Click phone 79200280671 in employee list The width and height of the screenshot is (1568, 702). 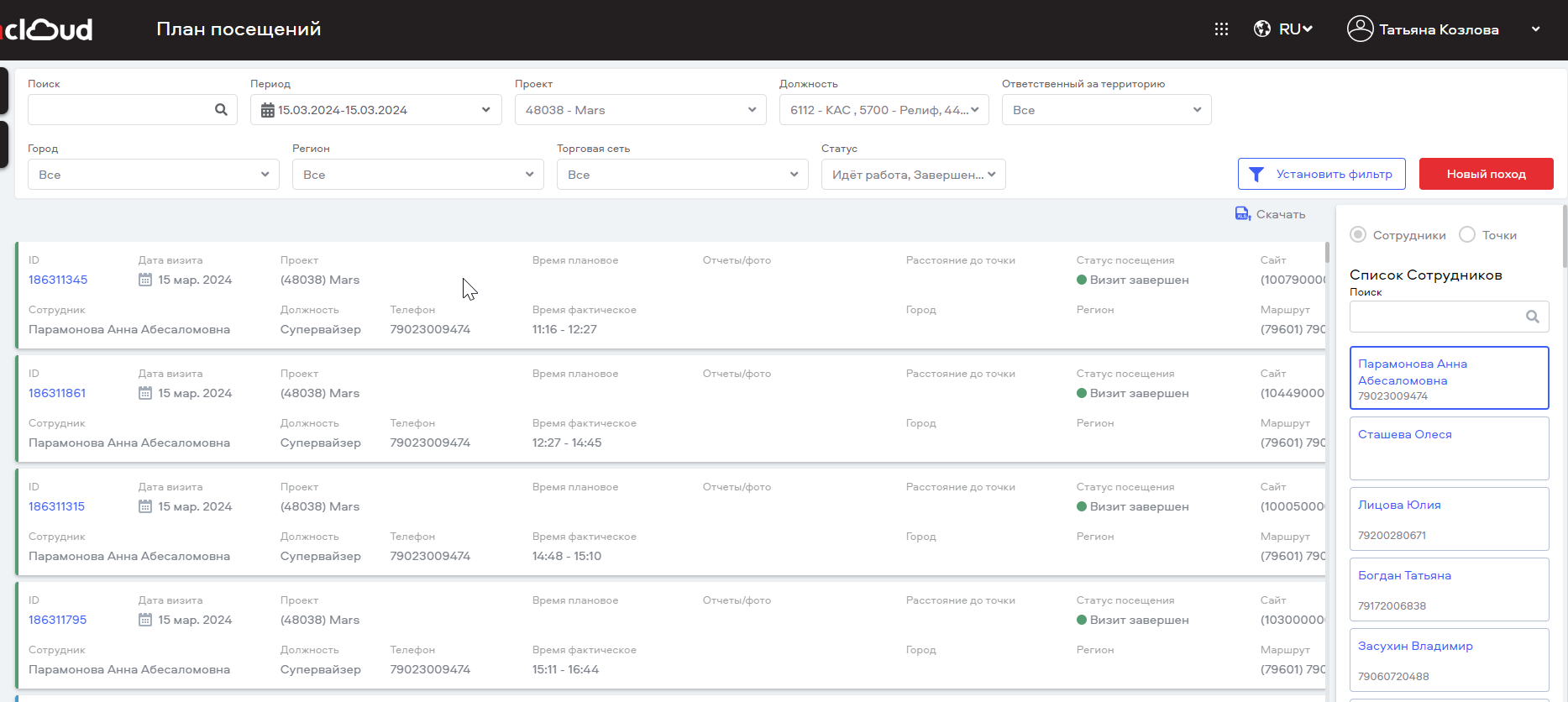click(x=1392, y=535)
